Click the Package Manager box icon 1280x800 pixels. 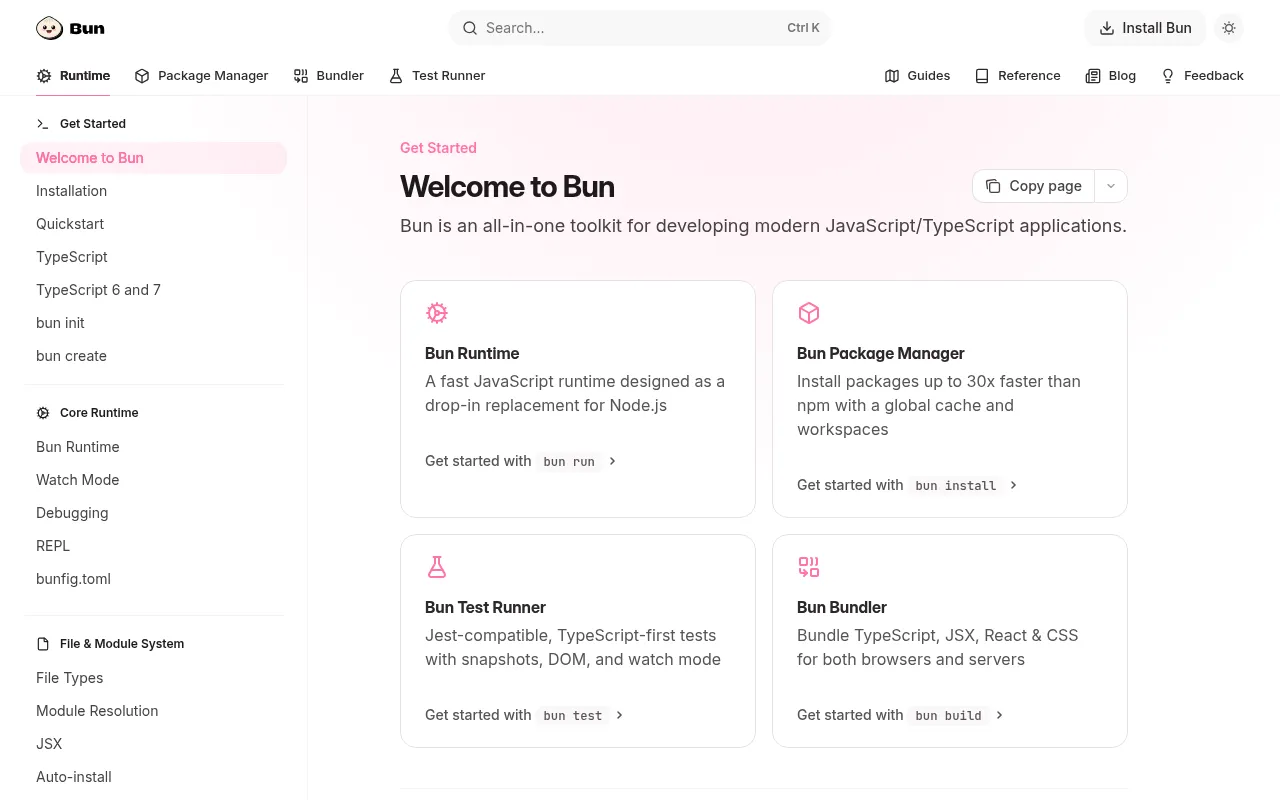pos(142,76)
